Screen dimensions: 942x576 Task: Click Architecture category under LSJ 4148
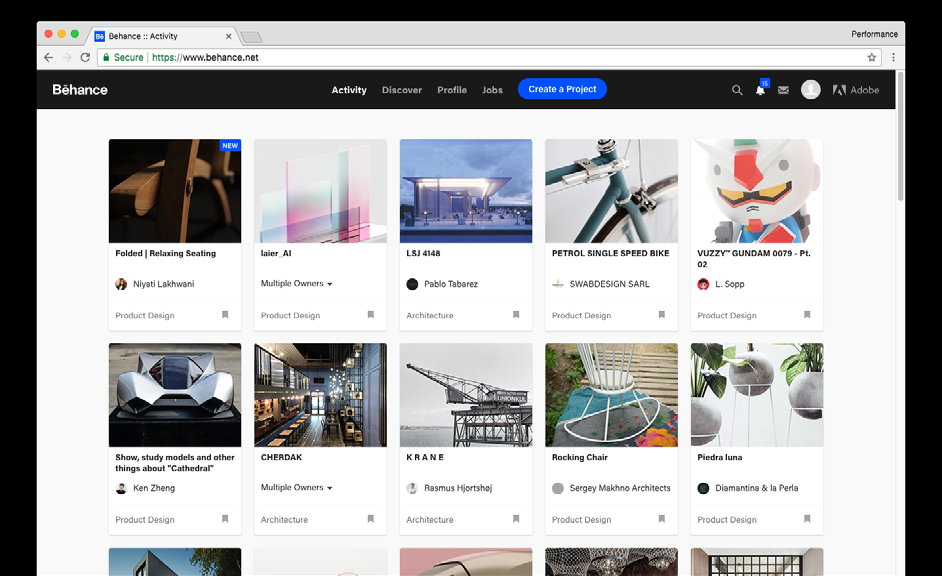point(430,315)
